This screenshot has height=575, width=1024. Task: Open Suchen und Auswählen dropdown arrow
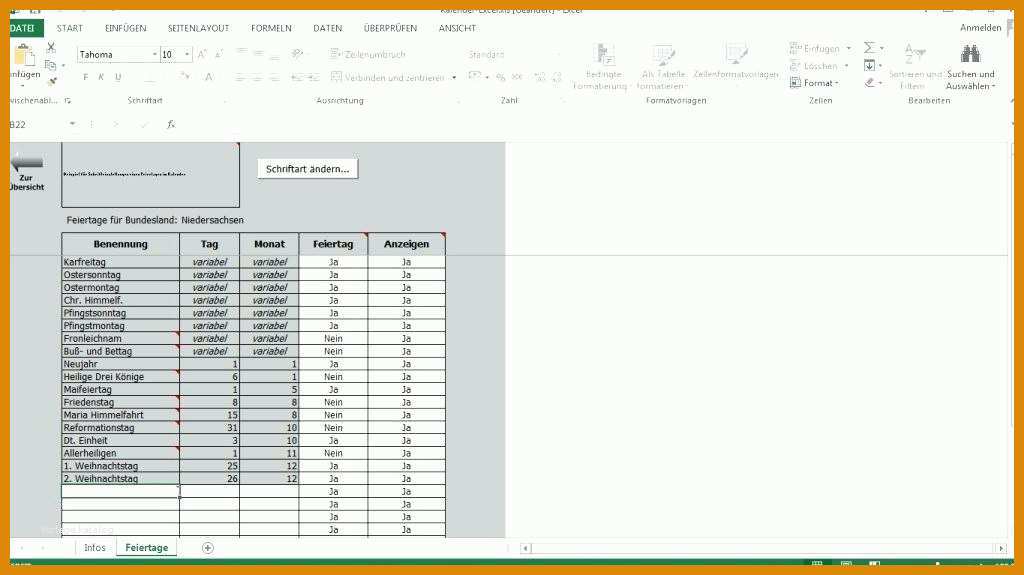[x=994, y=86]
